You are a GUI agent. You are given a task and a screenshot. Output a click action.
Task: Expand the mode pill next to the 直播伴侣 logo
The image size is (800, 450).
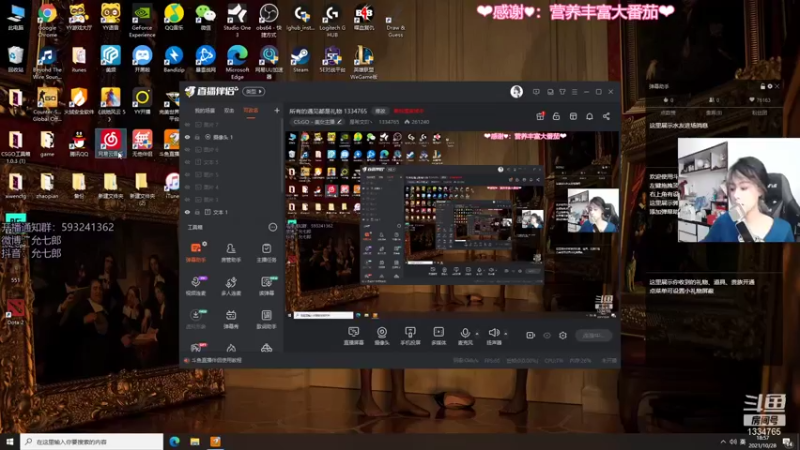point(254,91)
